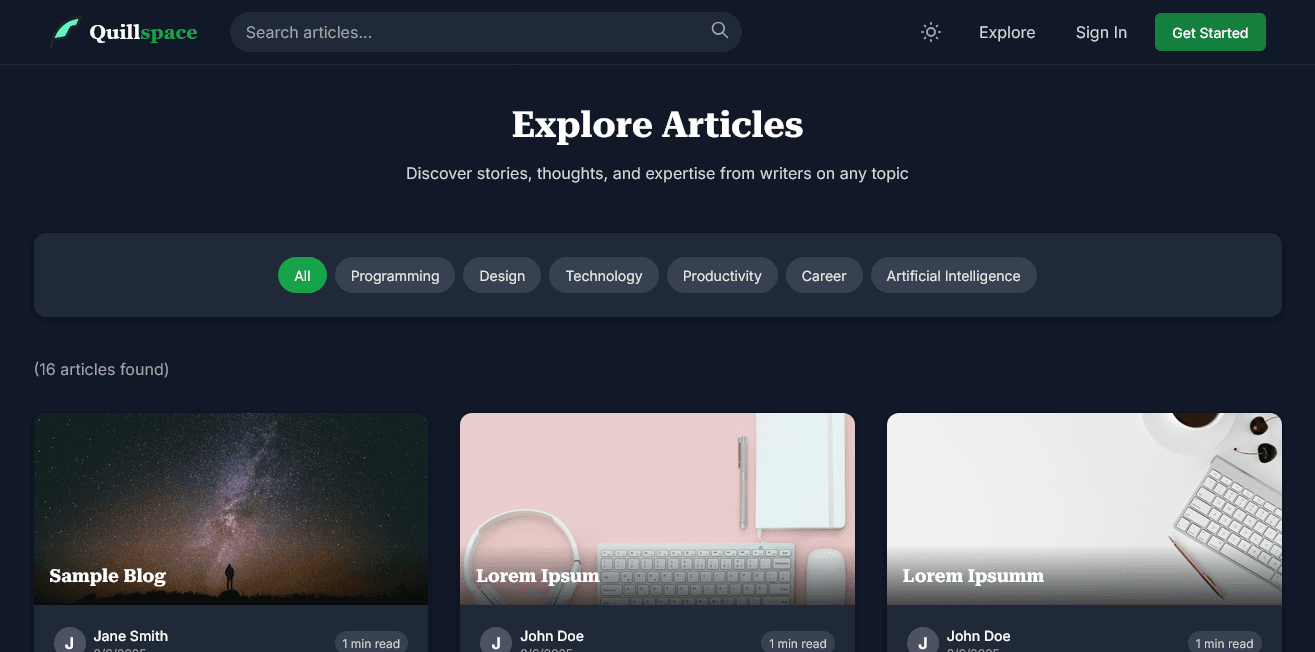
Task: Show Productivity articles
Action: pyautogui.click(x=722, y=276)
